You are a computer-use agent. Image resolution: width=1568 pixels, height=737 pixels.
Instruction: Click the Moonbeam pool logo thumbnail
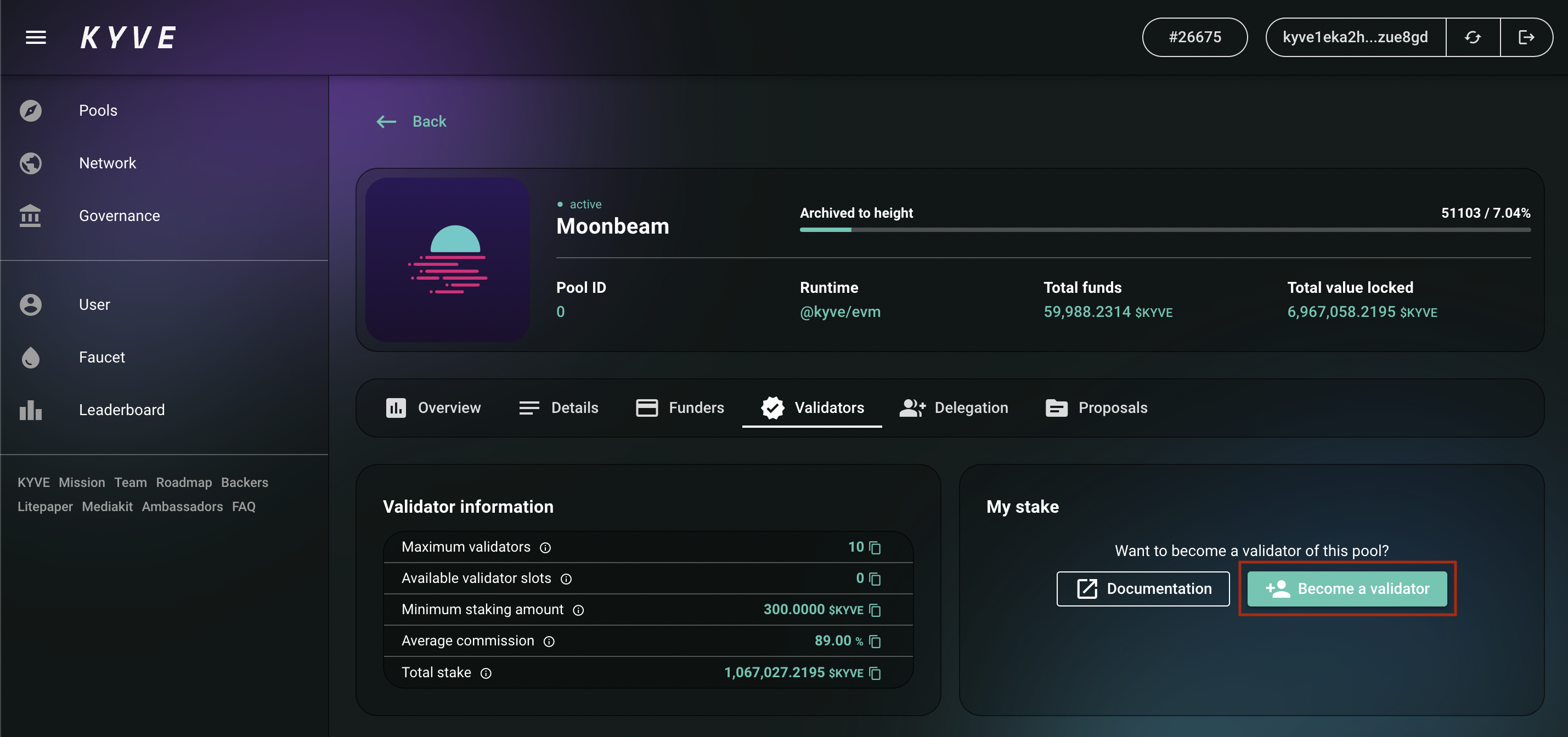point(447,260)
